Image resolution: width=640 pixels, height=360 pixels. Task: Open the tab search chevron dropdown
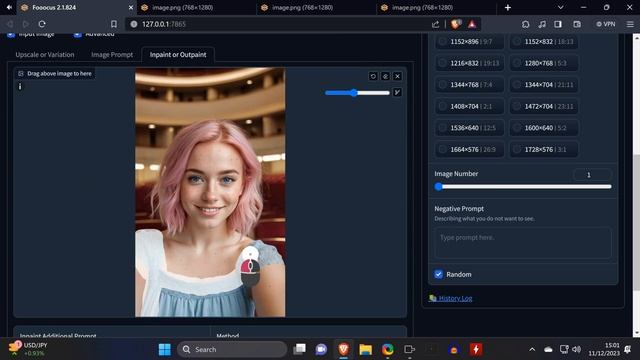560,7
